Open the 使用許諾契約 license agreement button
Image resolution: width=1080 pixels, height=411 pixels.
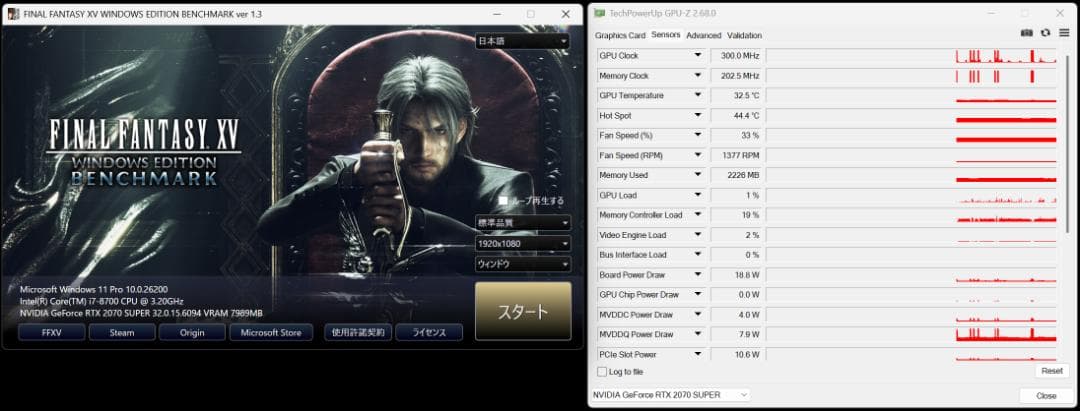point(357,333)
